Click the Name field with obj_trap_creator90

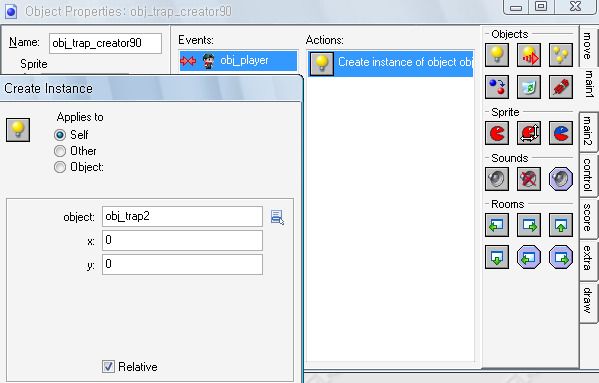point(105,43)
